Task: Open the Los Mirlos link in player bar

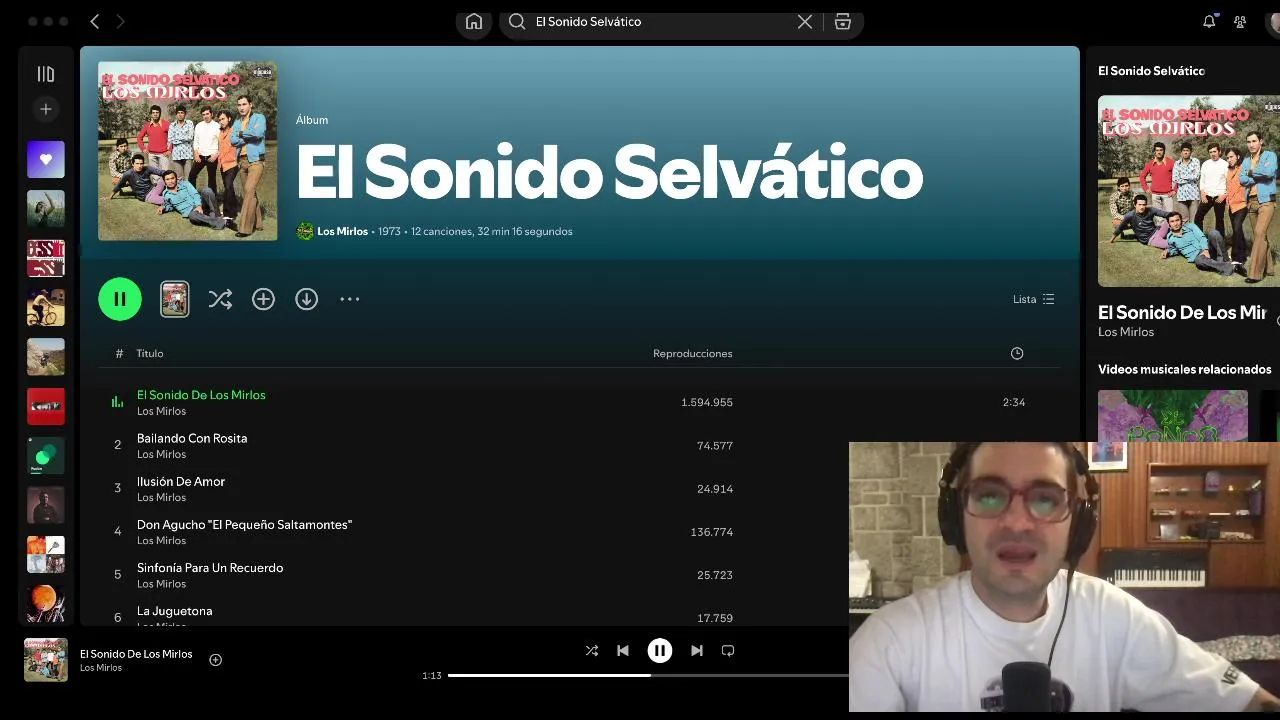Action: [x=101, y=668]
